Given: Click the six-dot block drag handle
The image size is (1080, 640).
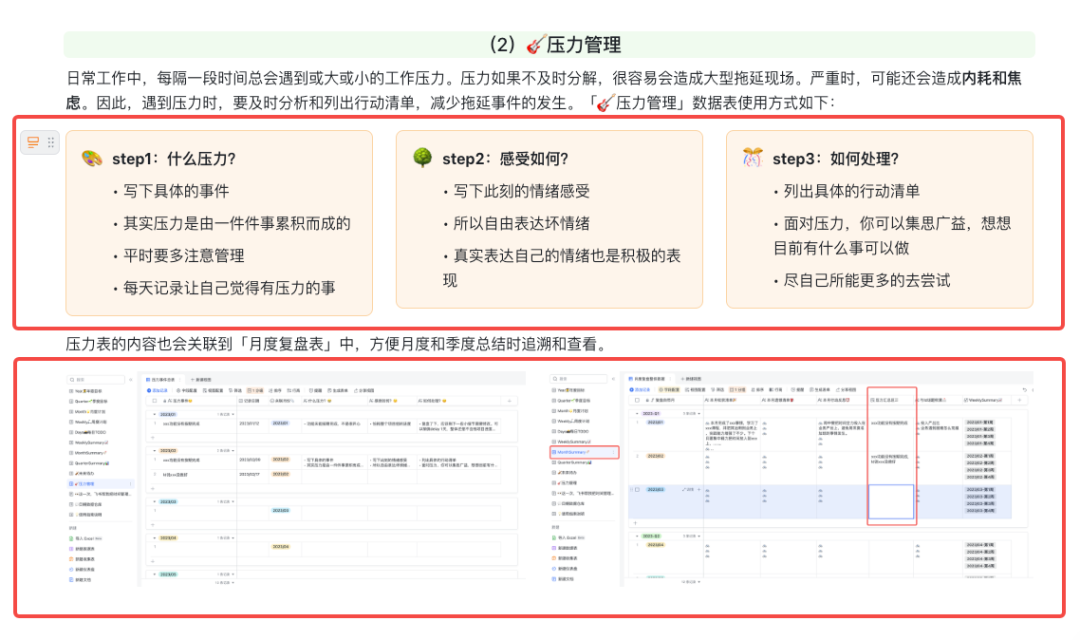Looking at the screenshot, I should coord(51,143).
